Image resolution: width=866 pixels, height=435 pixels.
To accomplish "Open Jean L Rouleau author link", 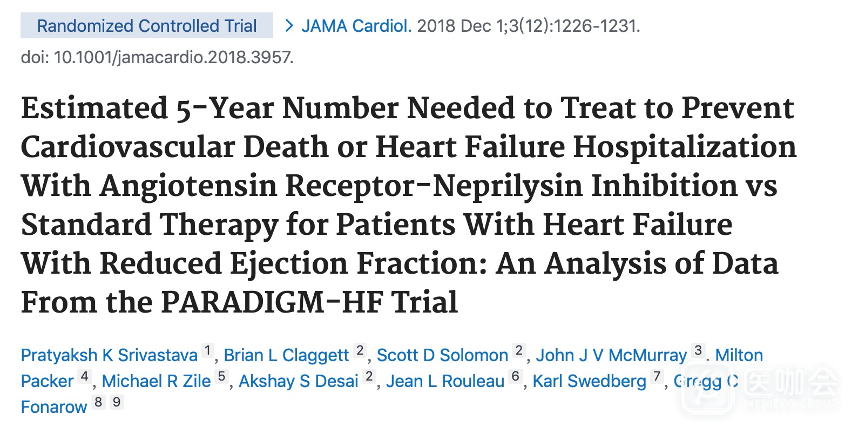I will pos(445,381).
